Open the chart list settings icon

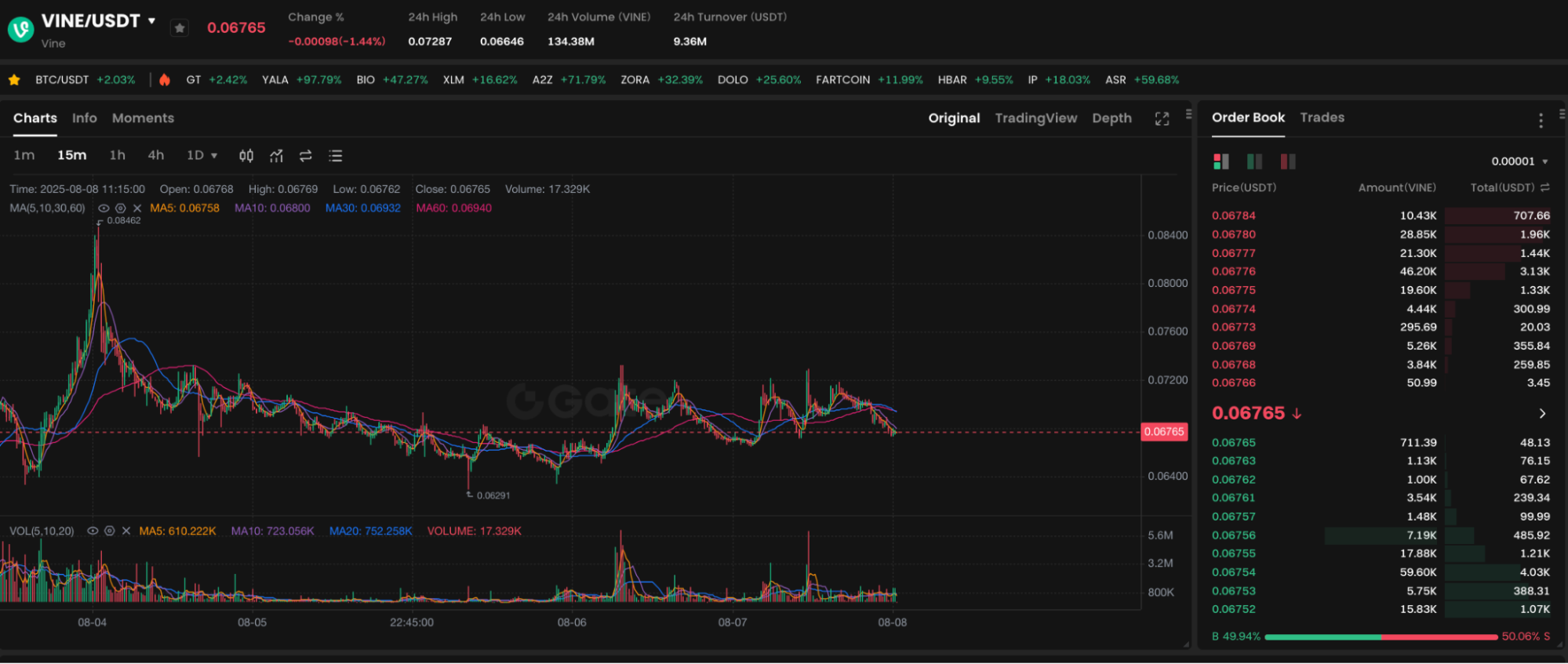pyautogui.click(x=336, y=156)
